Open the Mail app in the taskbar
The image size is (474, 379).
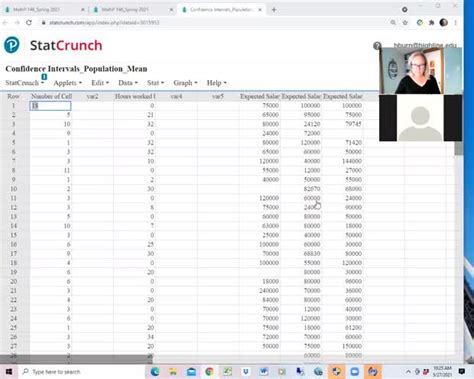(191, 372)
